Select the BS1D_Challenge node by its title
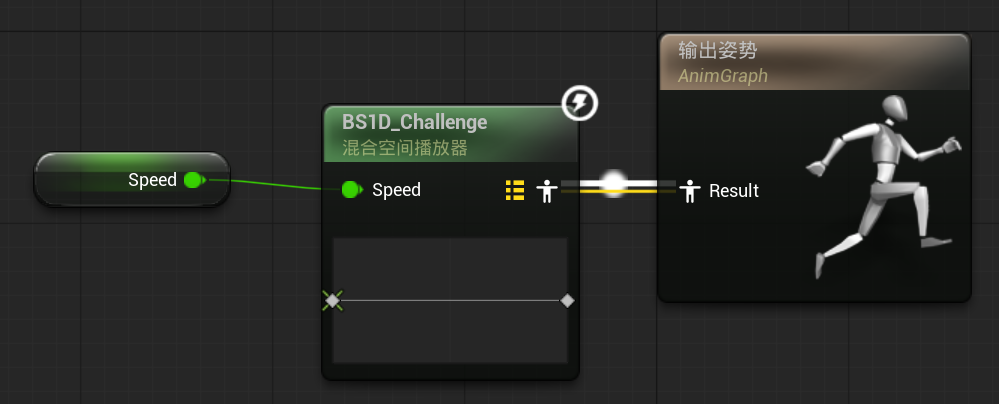 pyautogui.click(x=415, y=123)
